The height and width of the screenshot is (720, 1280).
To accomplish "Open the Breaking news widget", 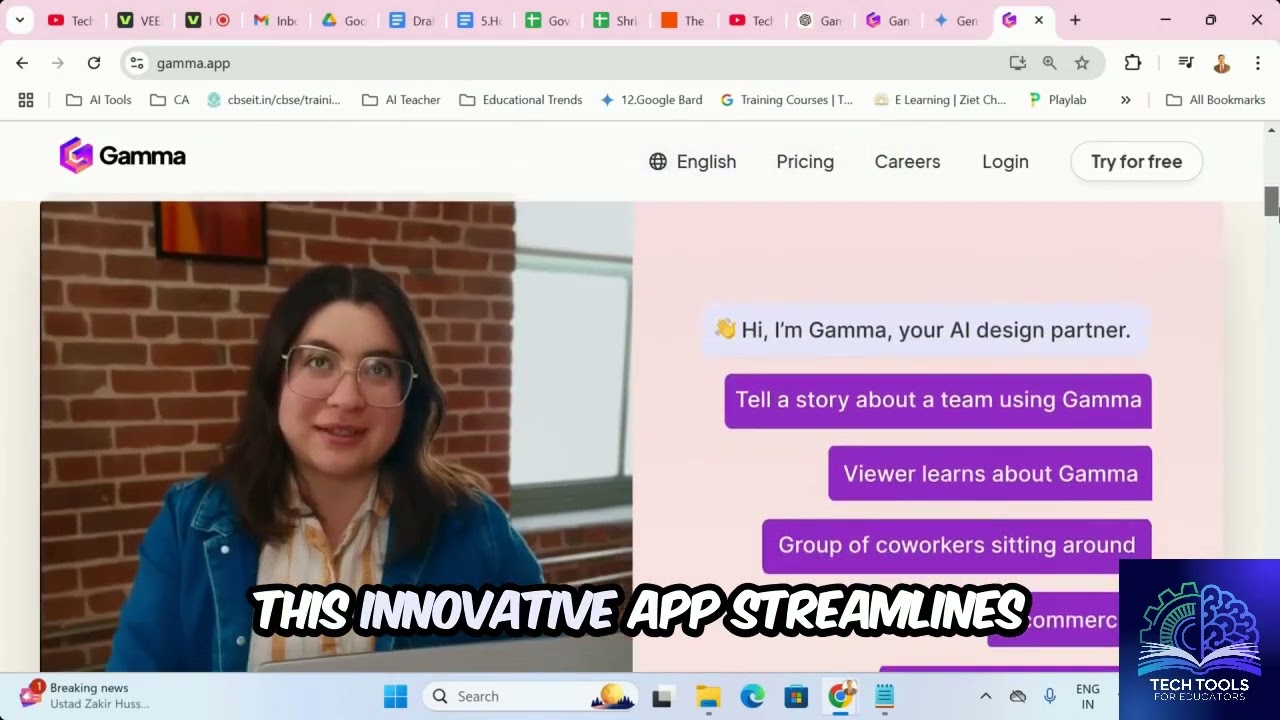I will click(85, 696).
